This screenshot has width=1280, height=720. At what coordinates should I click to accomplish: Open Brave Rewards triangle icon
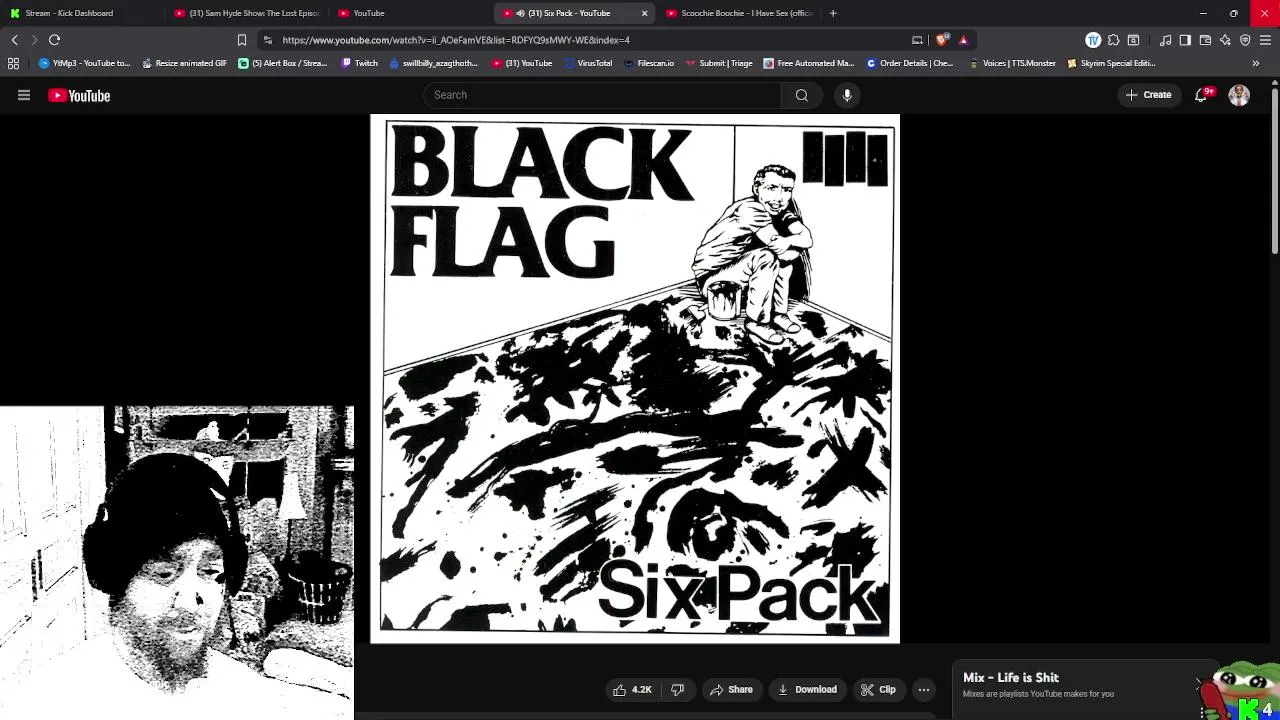point(963,40)
